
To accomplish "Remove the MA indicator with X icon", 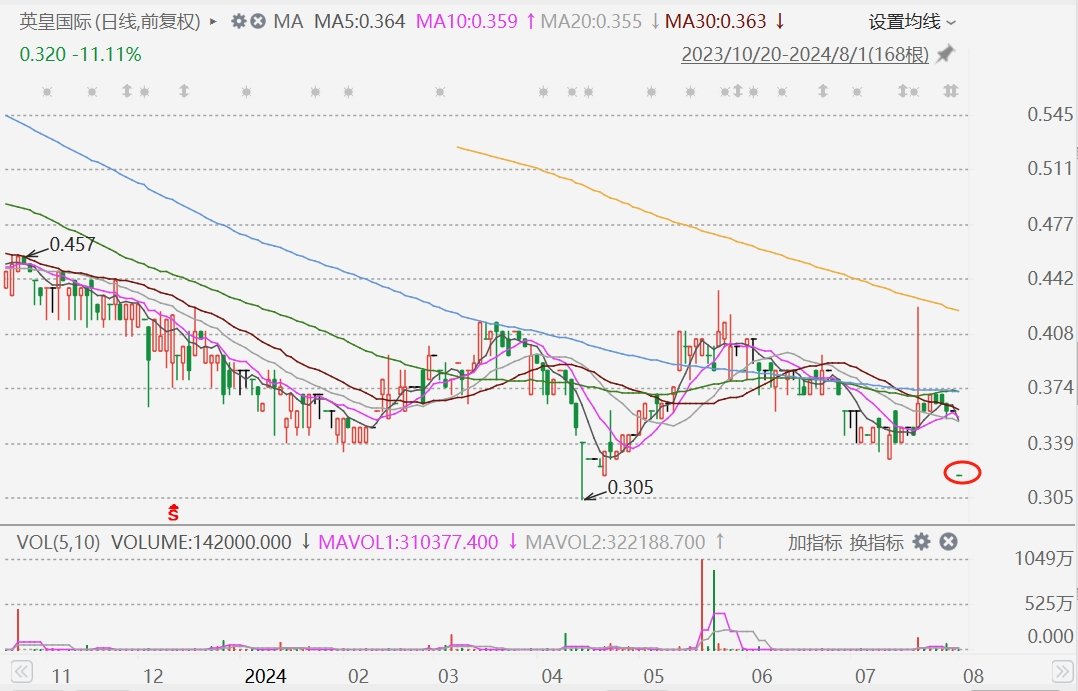I will 258,21.
